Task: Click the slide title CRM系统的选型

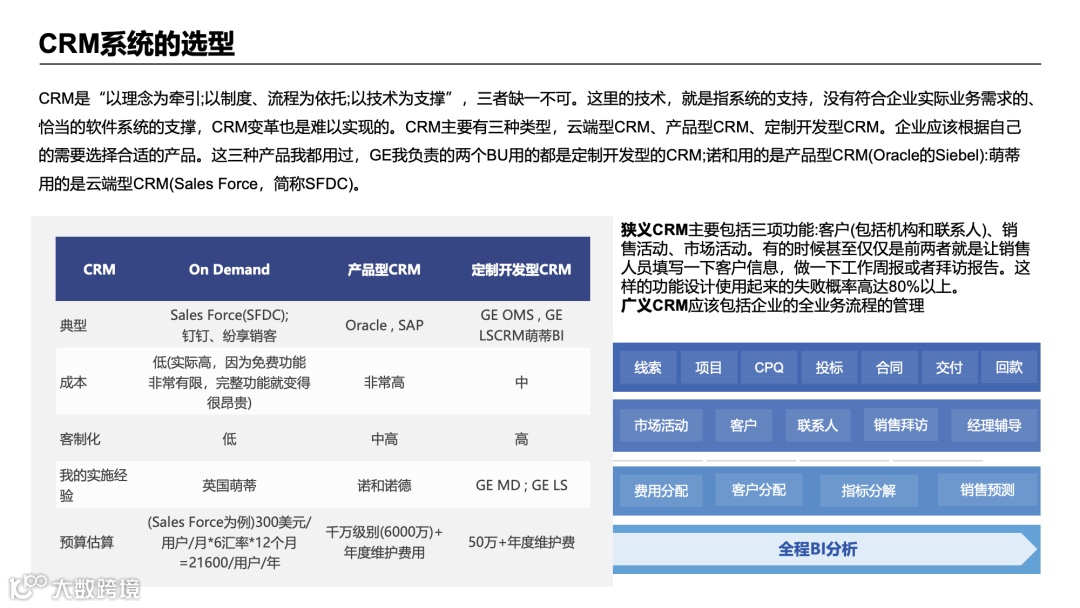Action: coord(136,43)
